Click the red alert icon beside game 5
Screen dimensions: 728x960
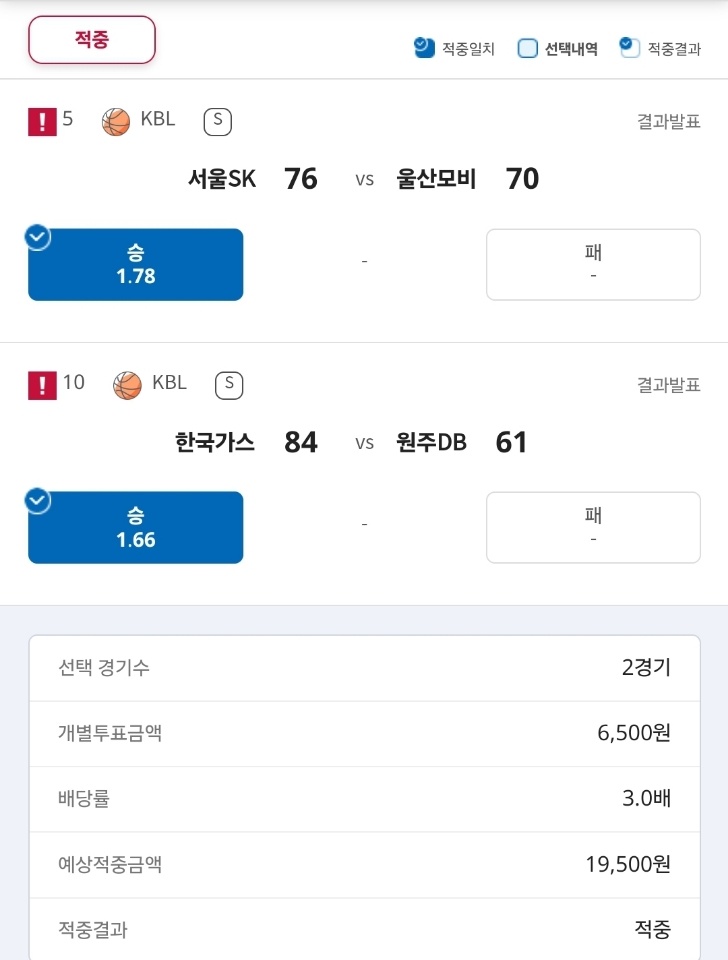click(x=42, y=122)
